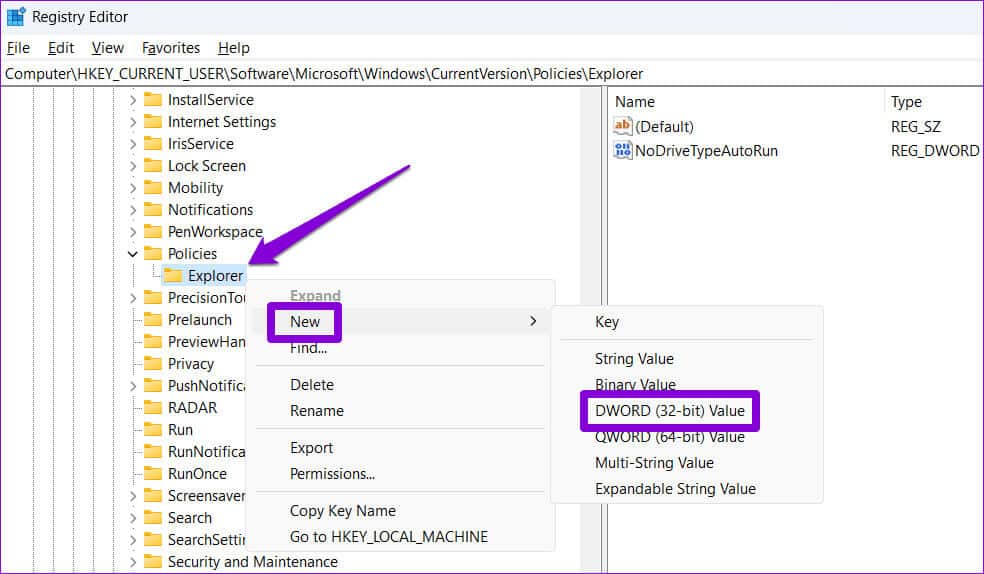Select the Privacy tree item
The image size is (984, 574).
click(191, 364)
